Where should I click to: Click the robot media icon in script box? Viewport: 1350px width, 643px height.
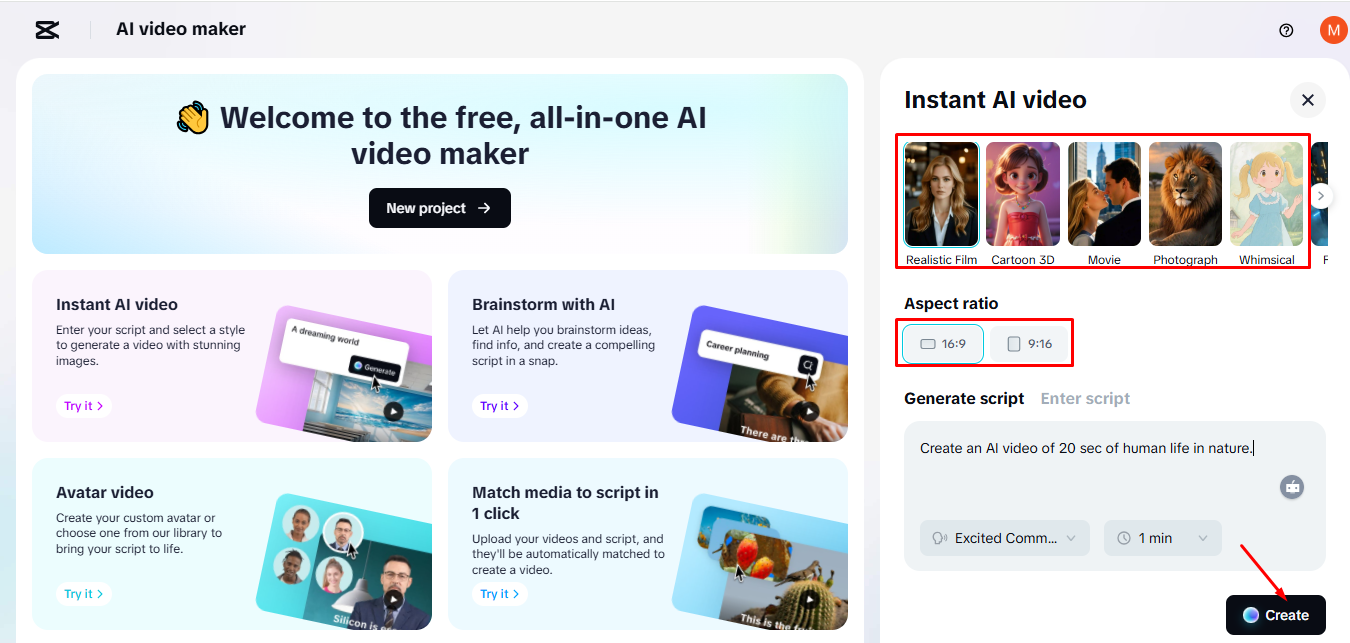pos(1292,487)
